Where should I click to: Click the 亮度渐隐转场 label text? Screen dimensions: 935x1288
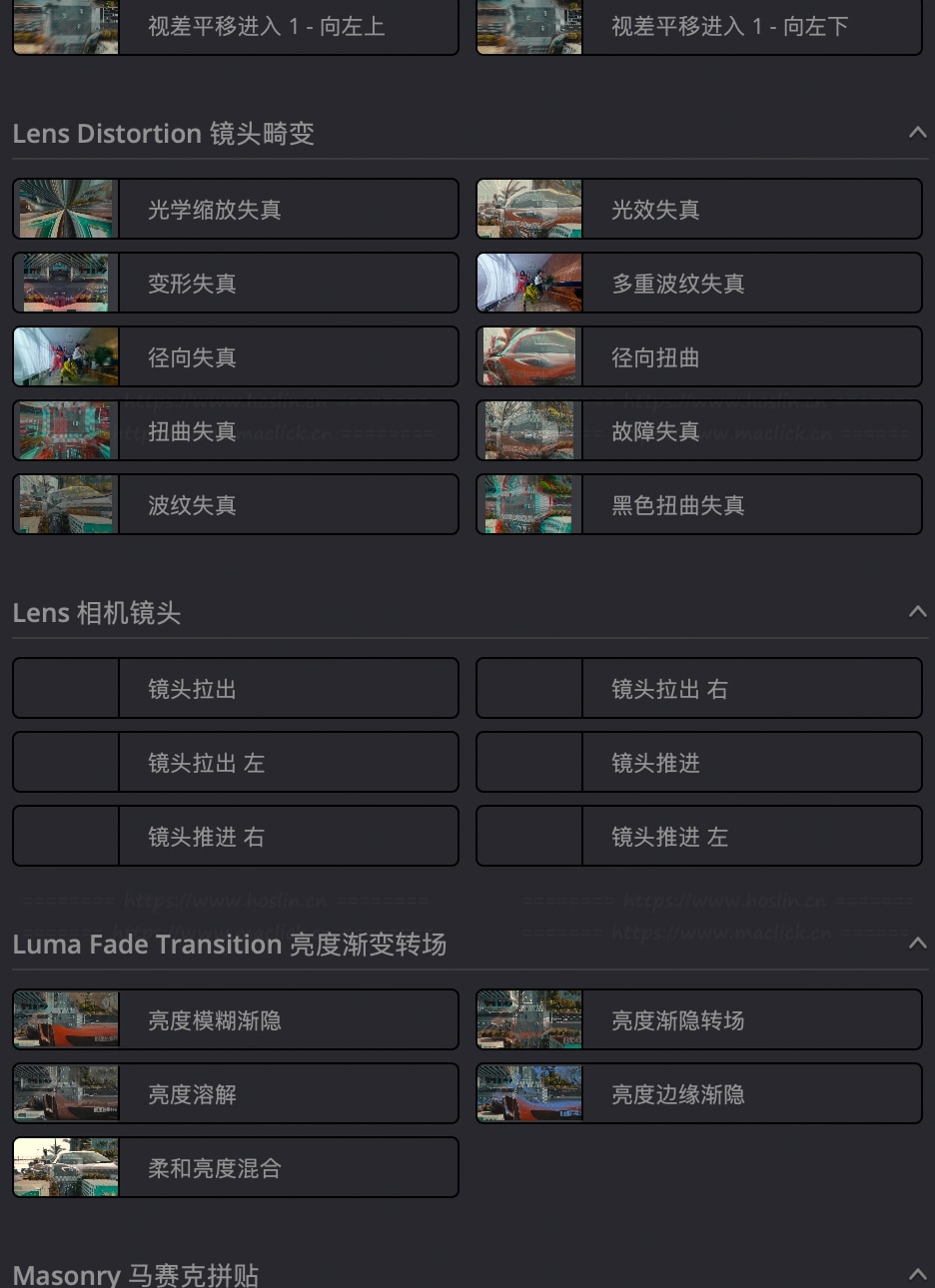(678, 1020)
